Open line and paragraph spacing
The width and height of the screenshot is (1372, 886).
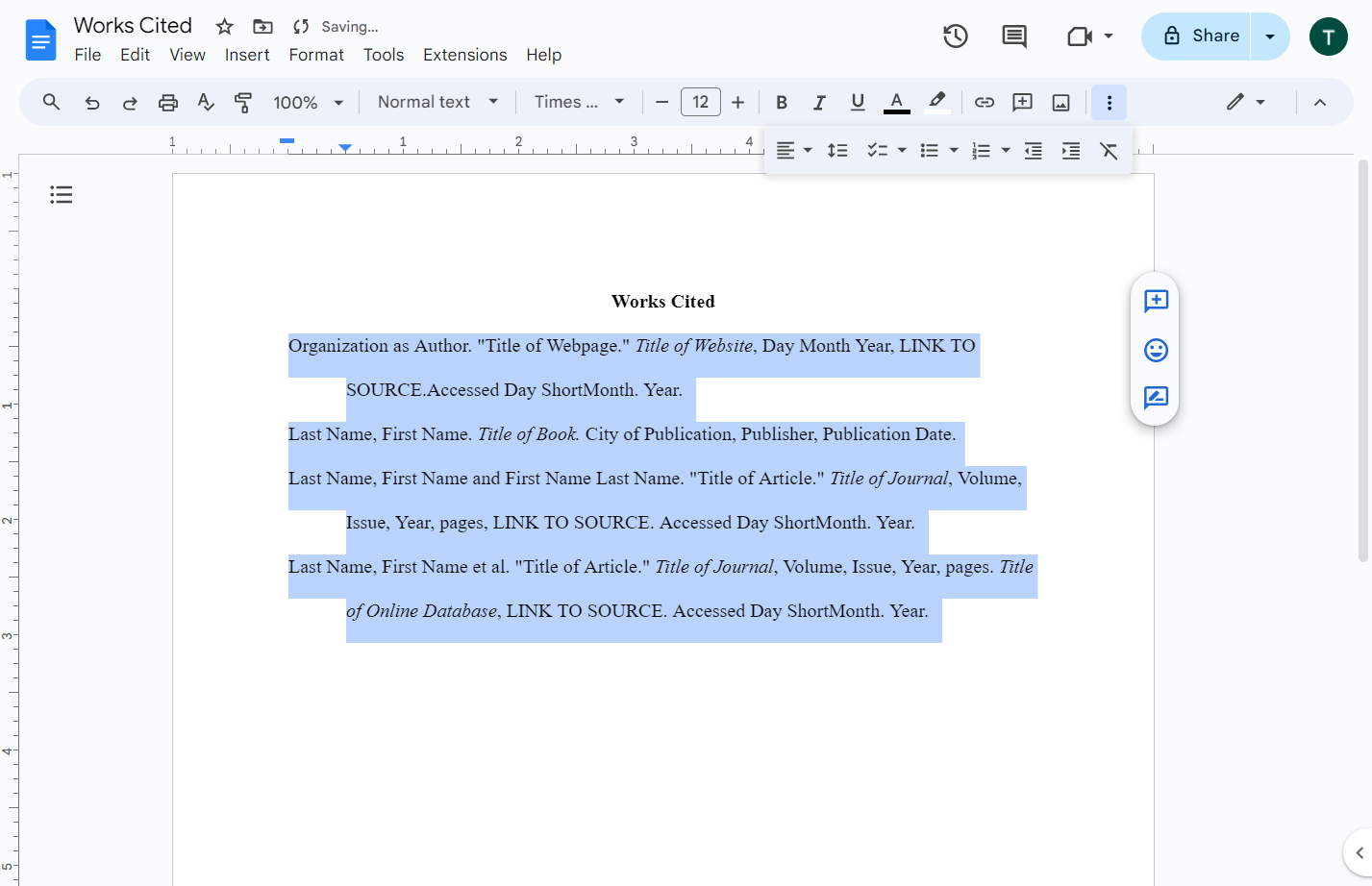[837, 151]
